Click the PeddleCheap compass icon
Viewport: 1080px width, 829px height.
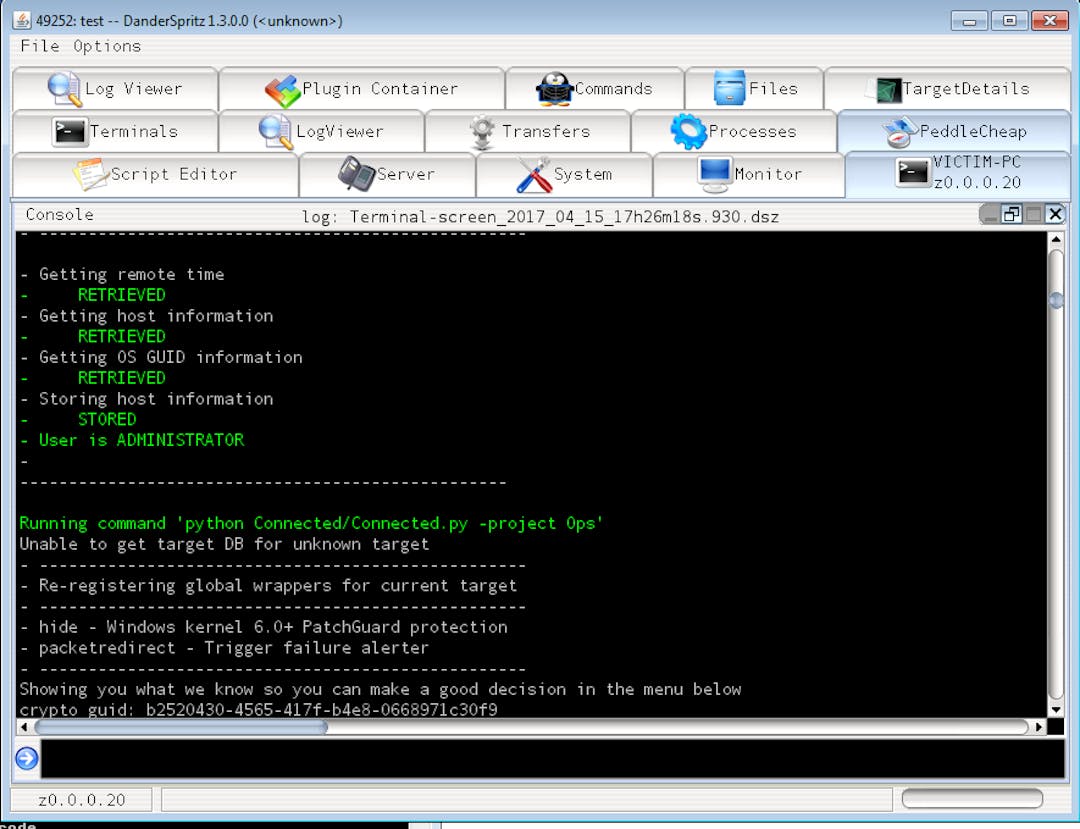[900, 132]
